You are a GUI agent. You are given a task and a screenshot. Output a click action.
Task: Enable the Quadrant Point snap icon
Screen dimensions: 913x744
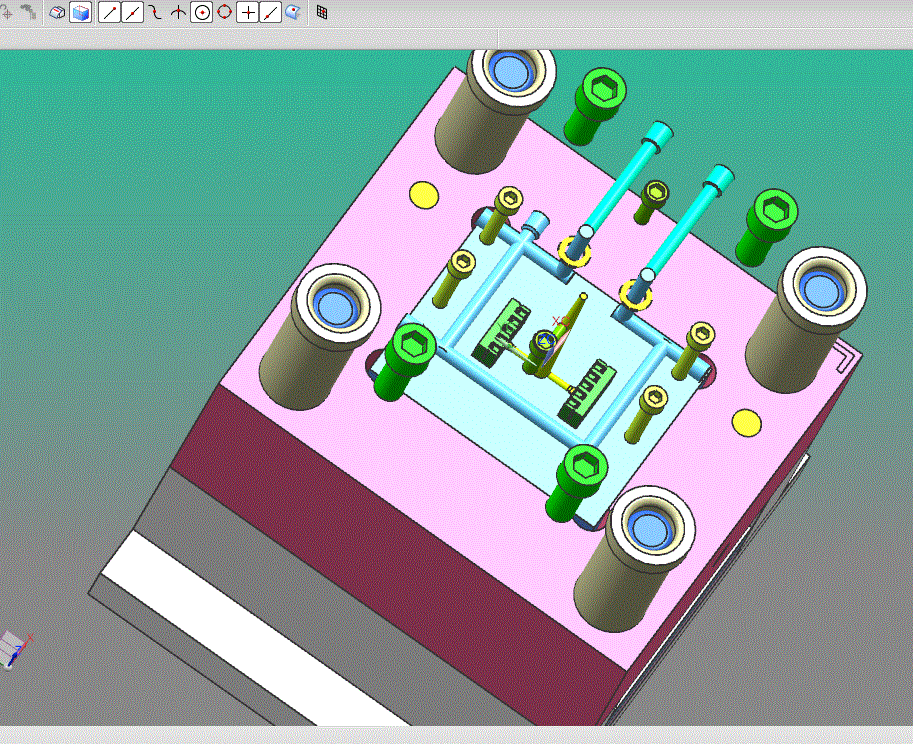pos(225,12)
